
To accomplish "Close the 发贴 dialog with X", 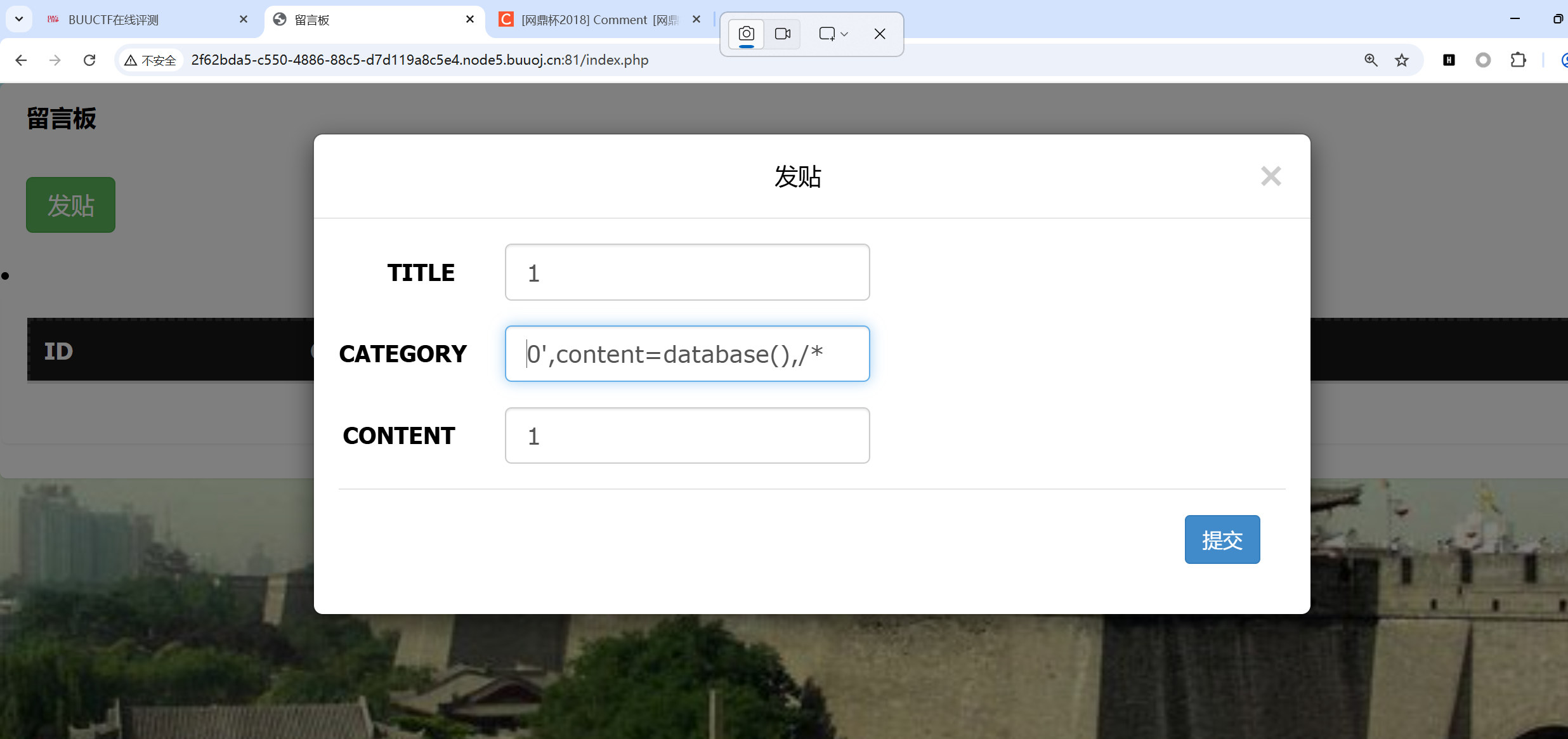I will click(x=1271, y=176).
